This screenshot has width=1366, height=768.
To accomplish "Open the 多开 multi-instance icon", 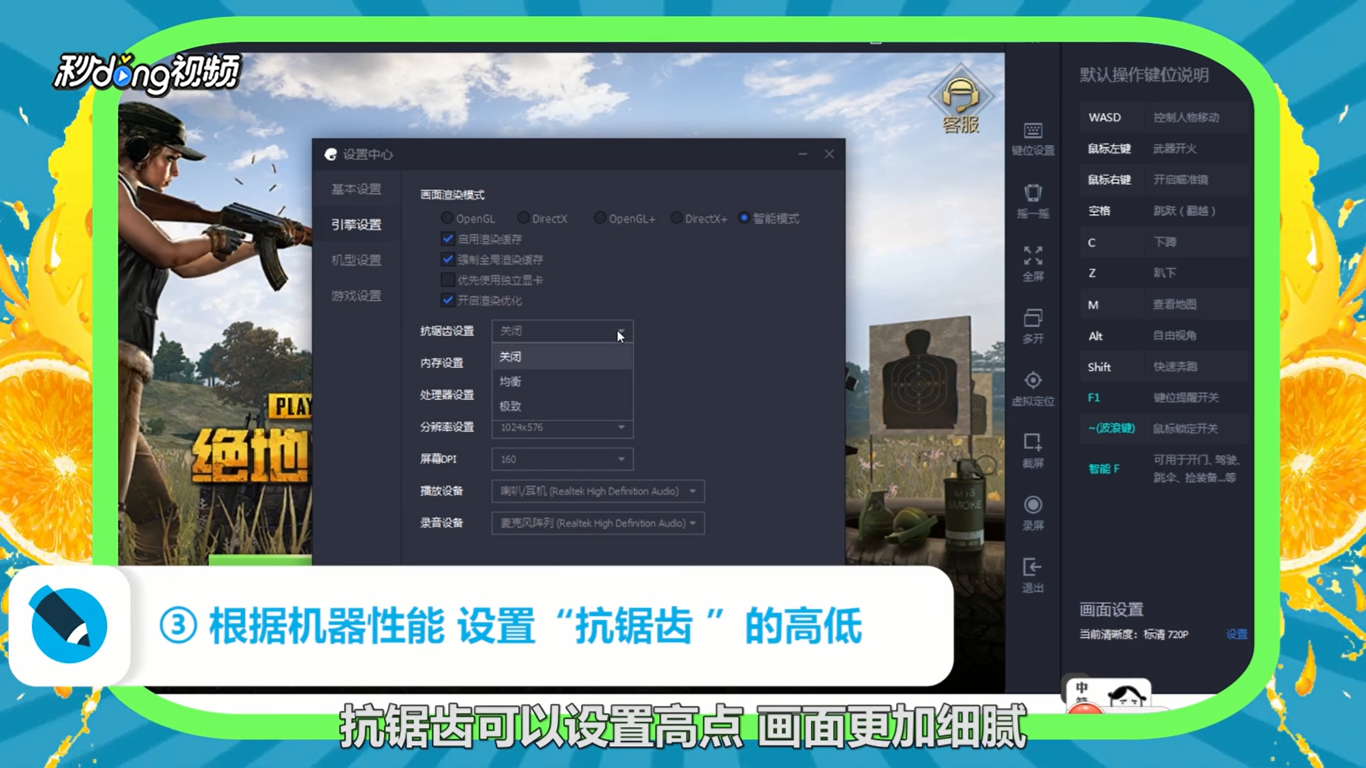I will [x=1033, y=326].
